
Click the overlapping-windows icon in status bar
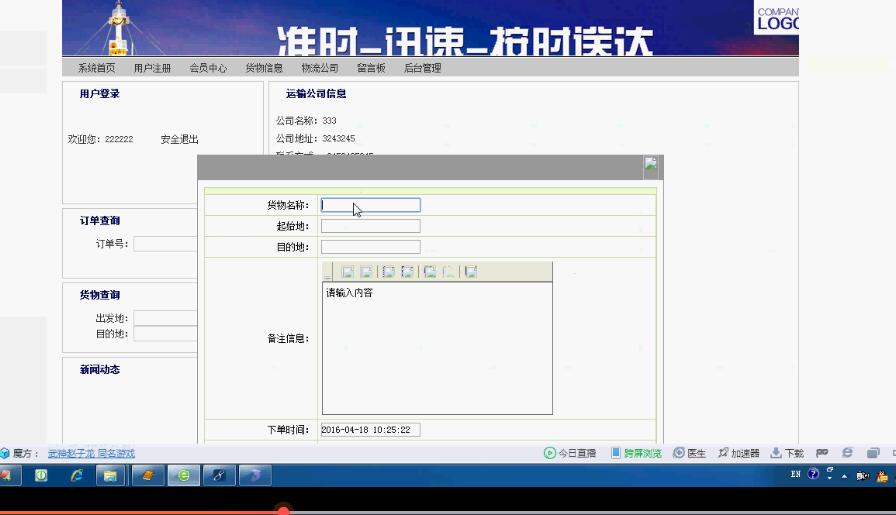(873, 453)
